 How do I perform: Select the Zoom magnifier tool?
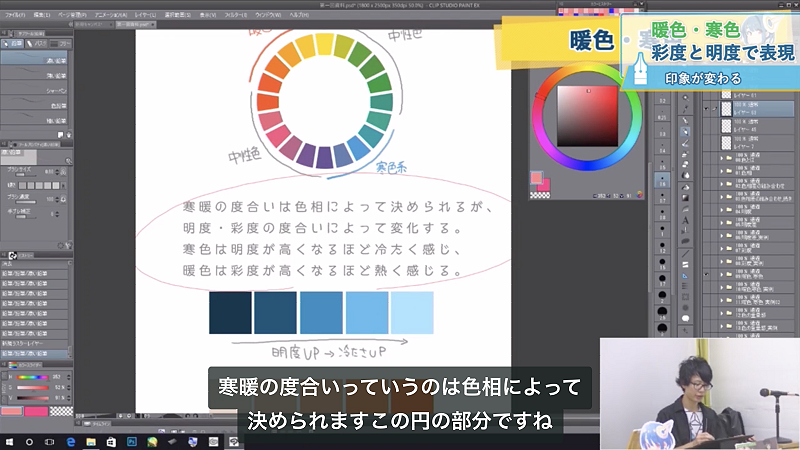(x=685, y=97)
